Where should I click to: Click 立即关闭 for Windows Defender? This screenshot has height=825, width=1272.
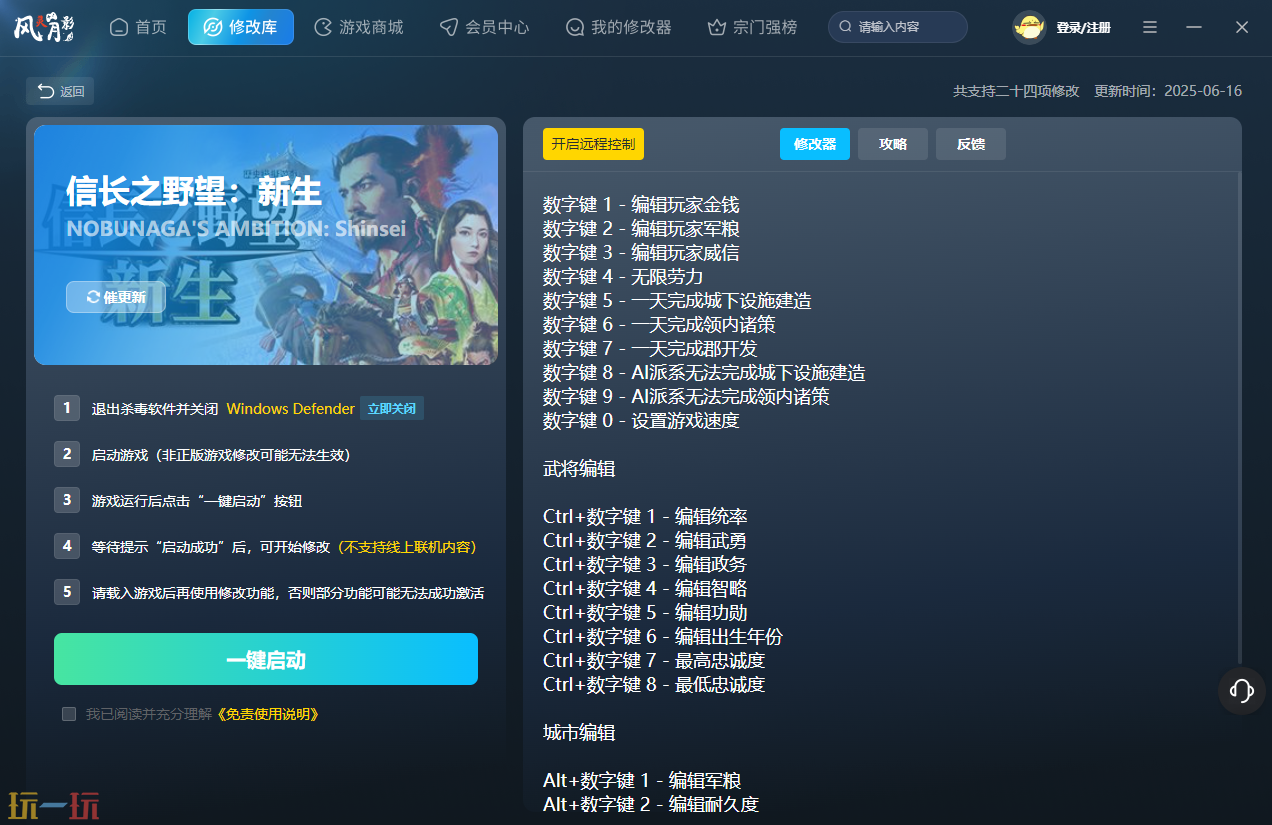392,408
